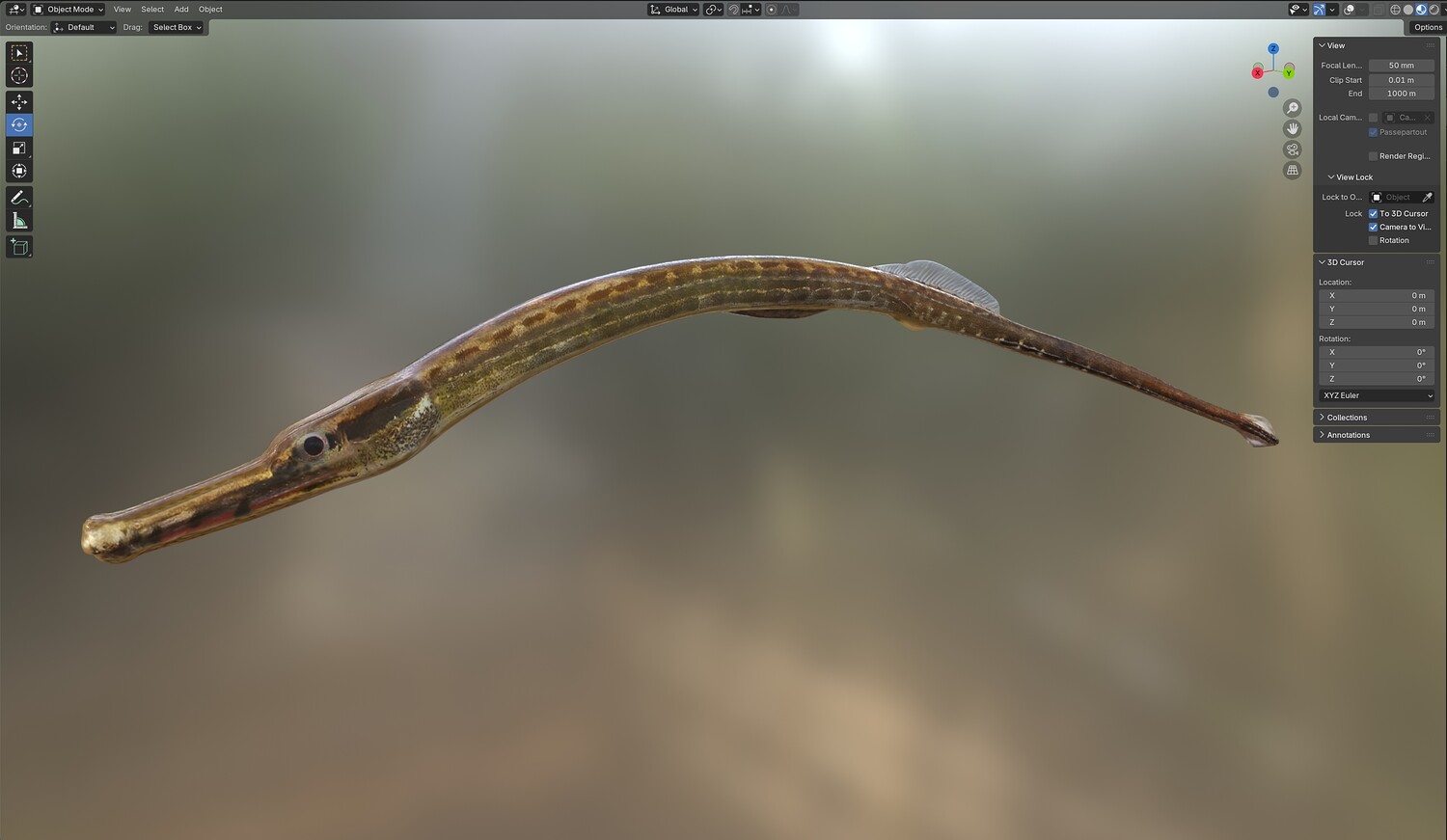Click the 3D Cursor Location Z field
Image resolution: width=1447 pixels, height=840 pixels.
(1377, 323)
